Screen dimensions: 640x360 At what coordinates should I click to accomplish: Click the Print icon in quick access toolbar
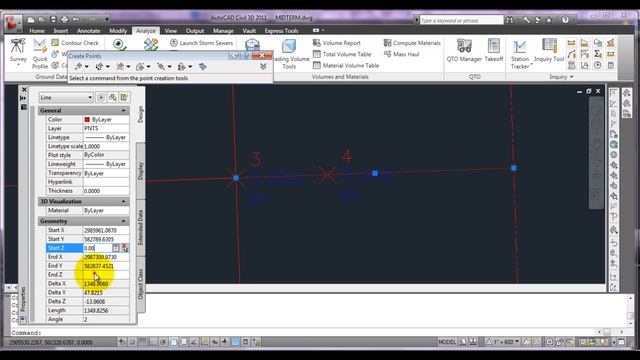click(64, 19)
